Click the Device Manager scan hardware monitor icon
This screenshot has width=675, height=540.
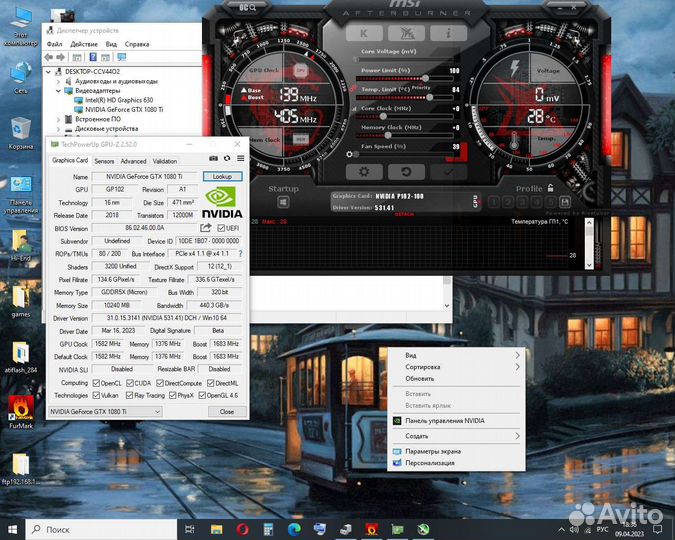pos(122,57)
